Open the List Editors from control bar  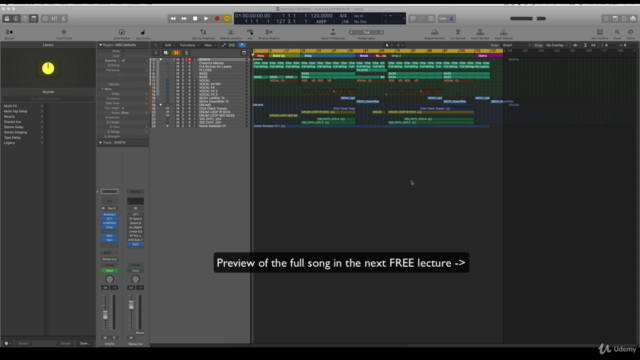[606, 18]
